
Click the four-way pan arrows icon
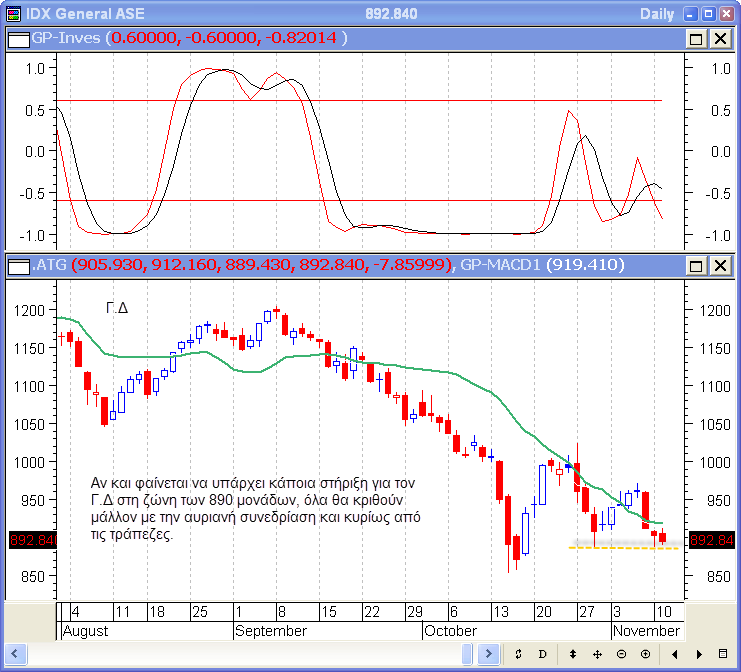tap(597, 654)
